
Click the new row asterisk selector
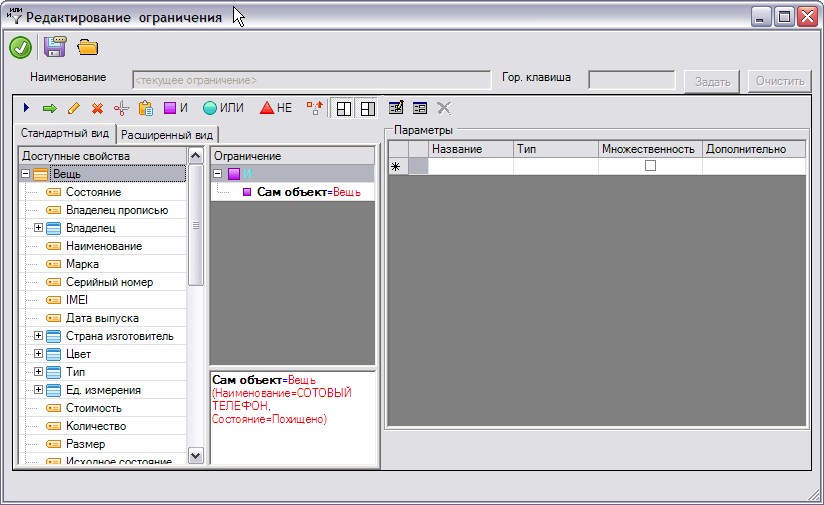coord(398,167)
